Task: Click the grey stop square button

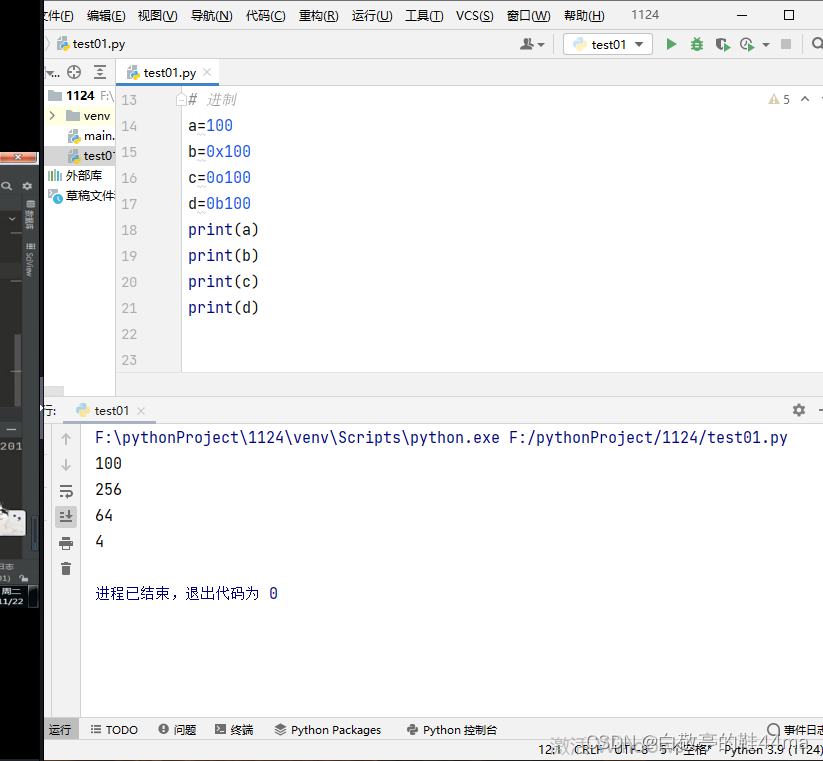Action: point(786,44)
